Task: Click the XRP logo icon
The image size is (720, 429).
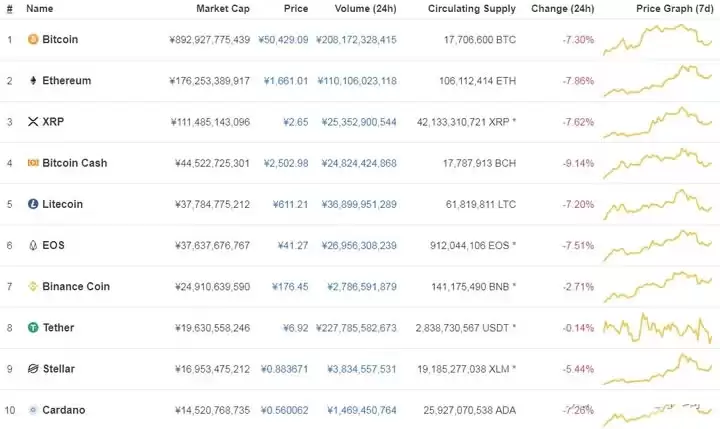Action: pos(33,122)
